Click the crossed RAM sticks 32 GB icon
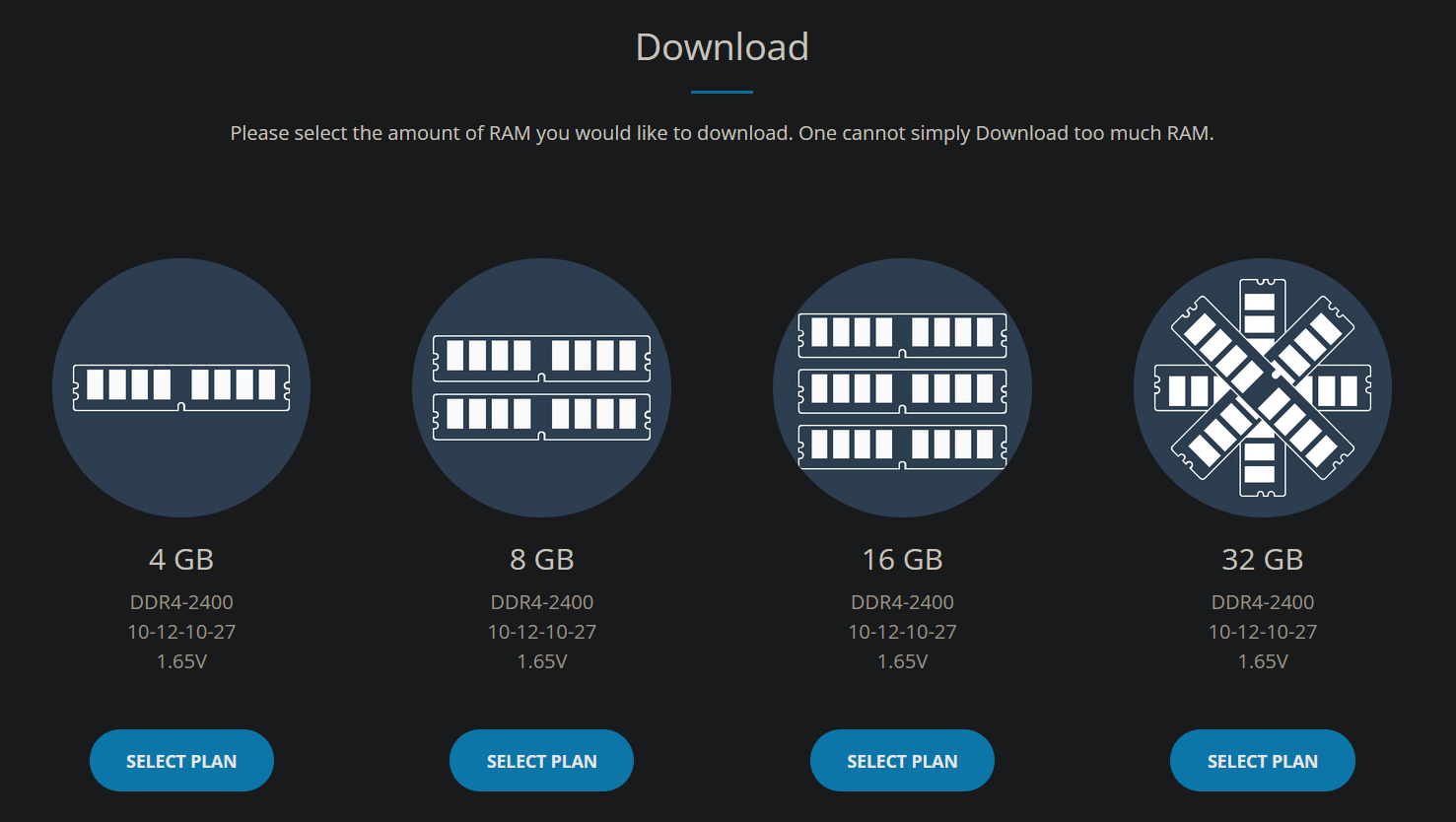The height and width of the screenshot is (822, 1456). point(1262,387)
